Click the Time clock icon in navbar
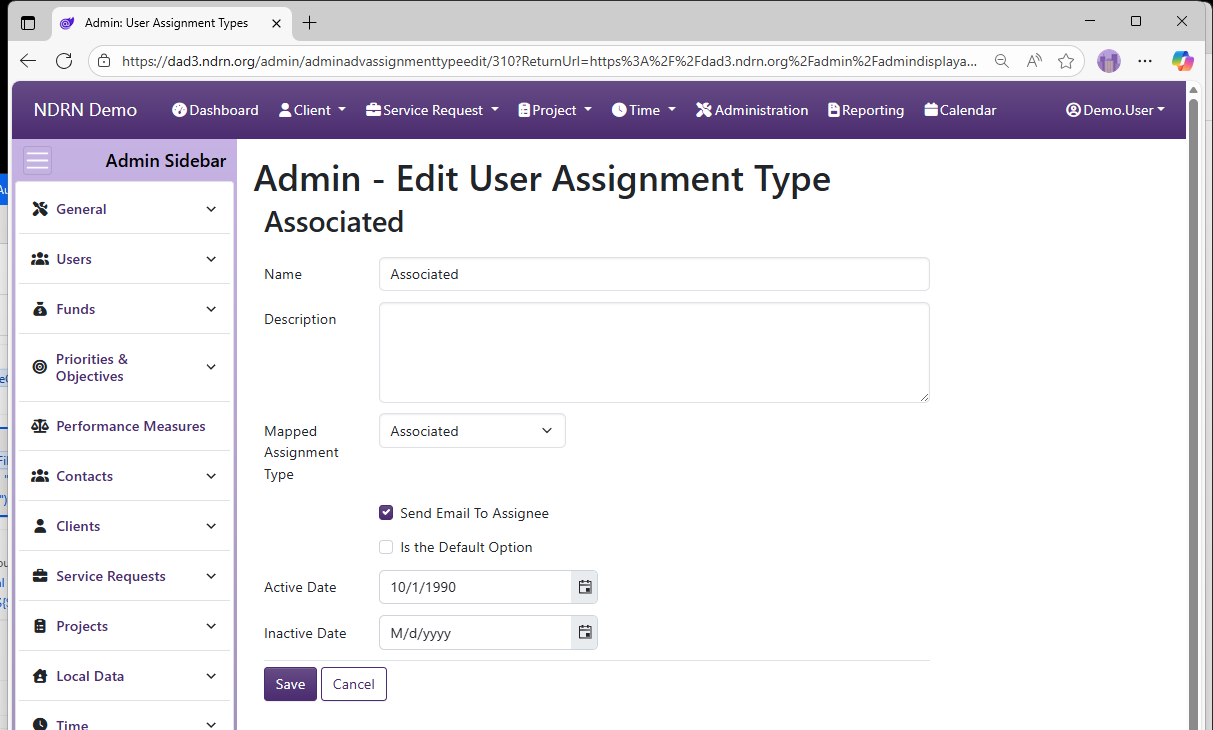1213x730 pixels. point(619,110)
